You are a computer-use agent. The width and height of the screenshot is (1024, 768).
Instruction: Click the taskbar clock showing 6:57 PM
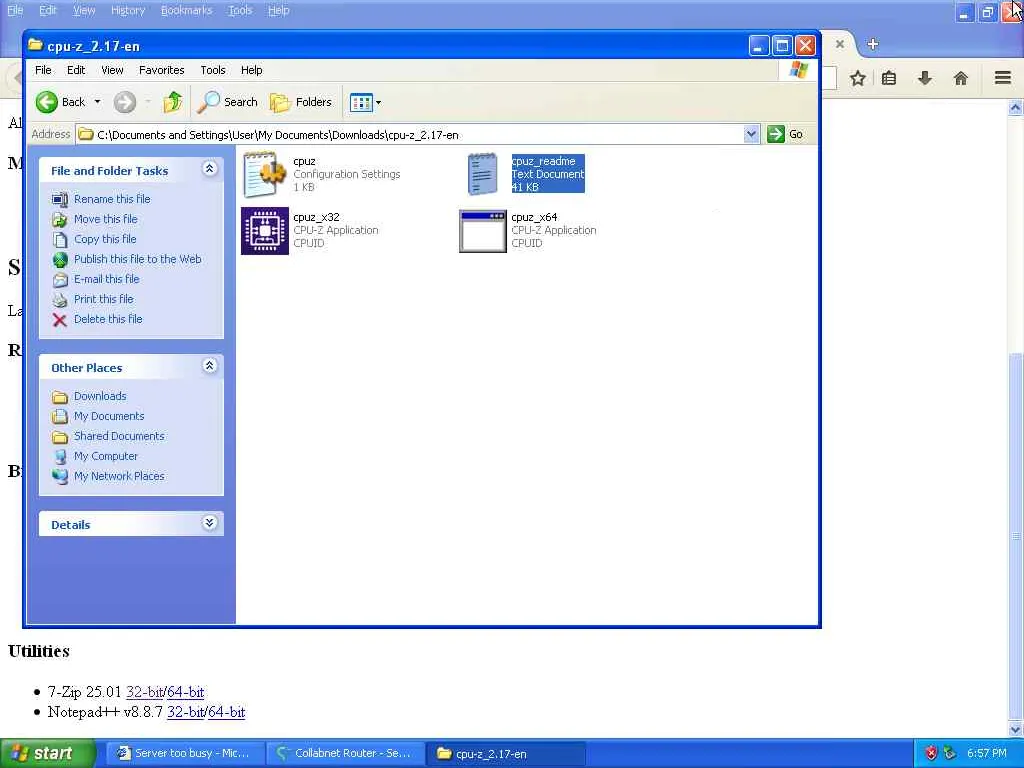(987, 753)
